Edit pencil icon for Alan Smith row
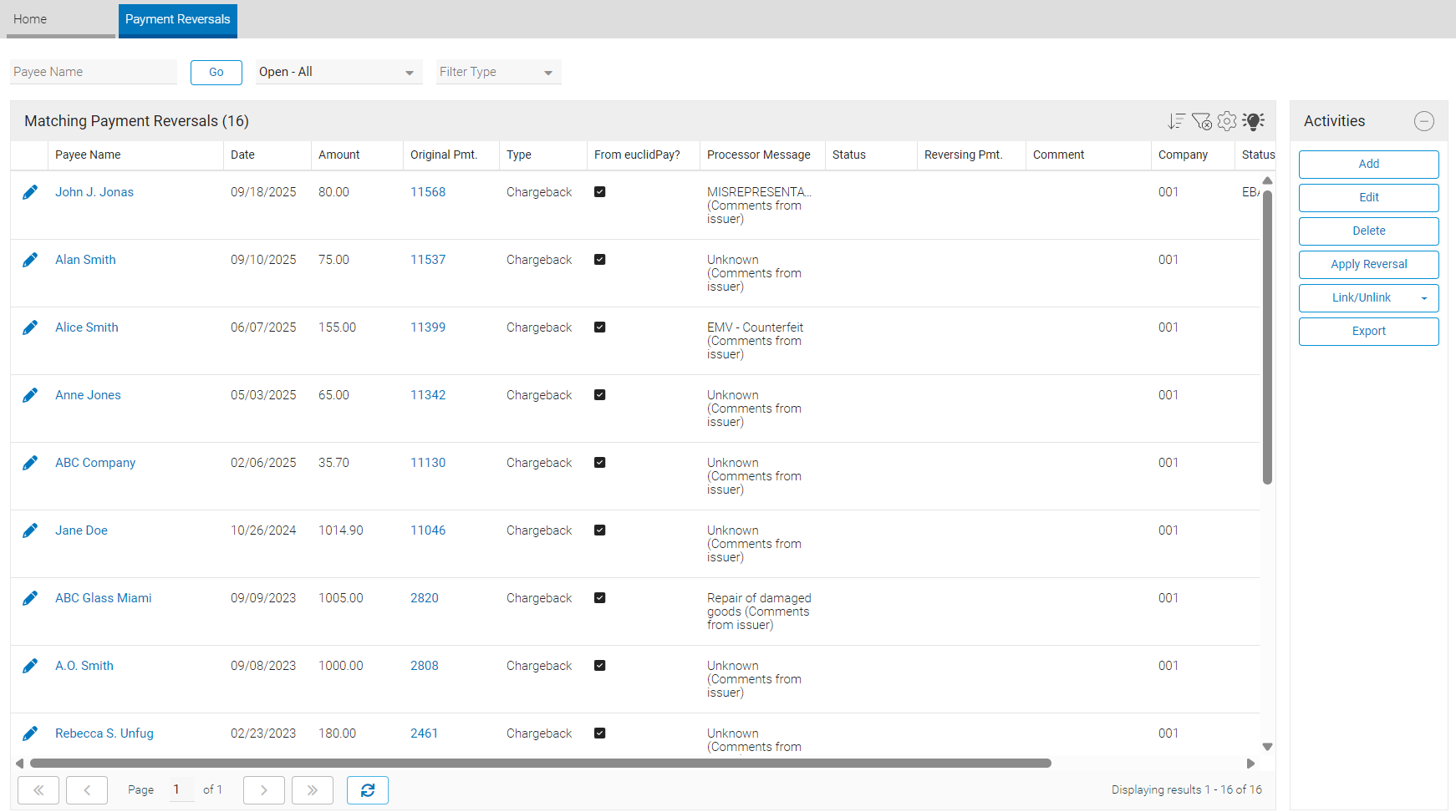This screenshot has width=1456, height=812. pos(30,260)
